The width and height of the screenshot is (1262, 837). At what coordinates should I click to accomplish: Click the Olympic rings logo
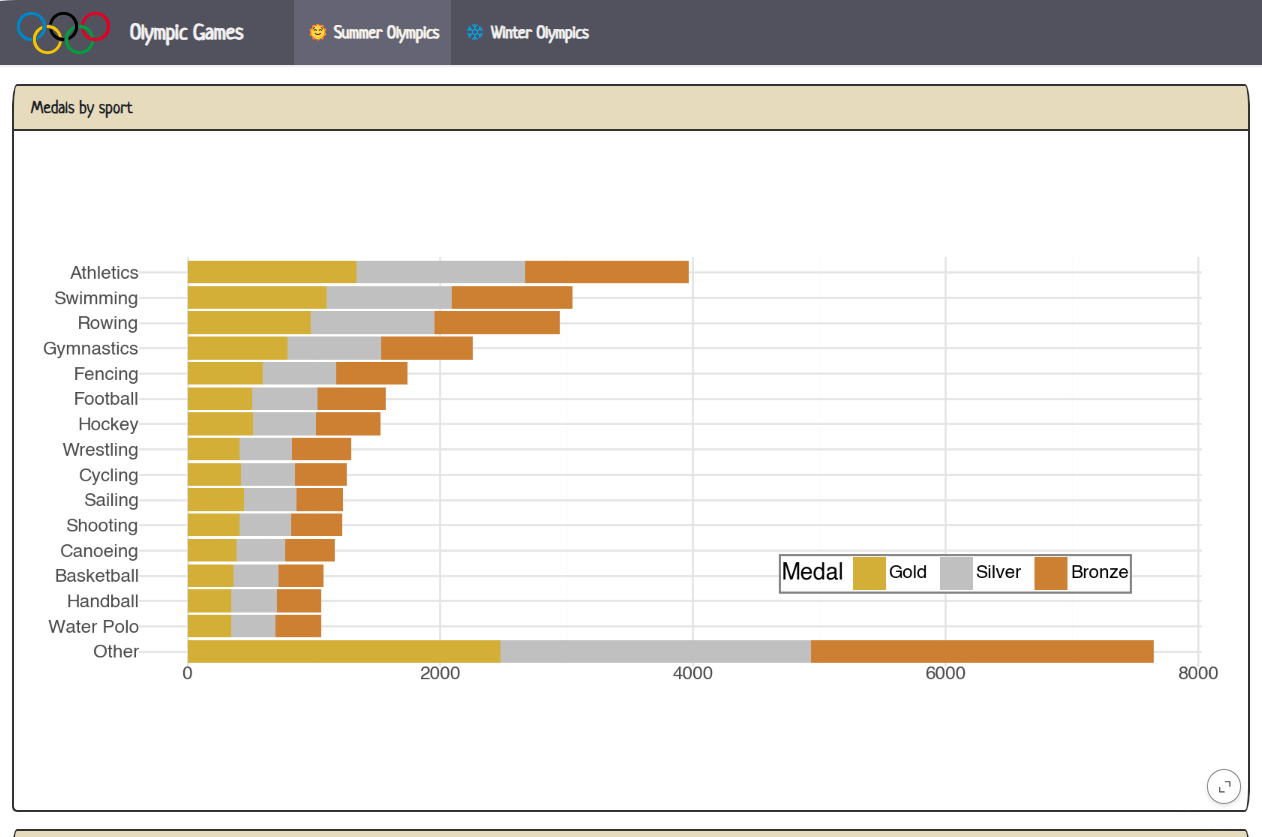[63, 32]
